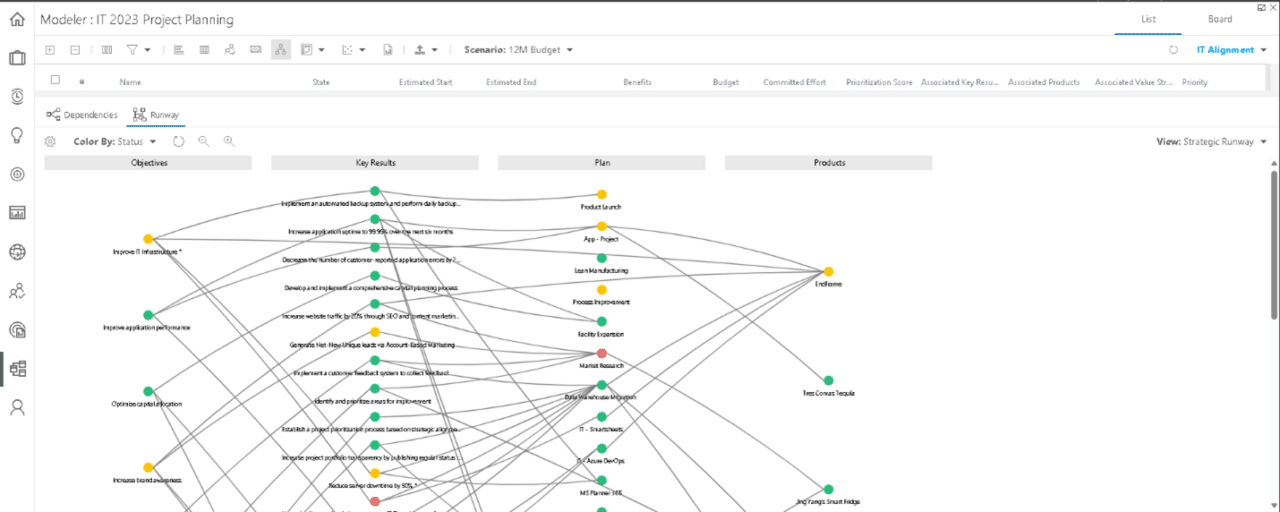Select the Lean Manufacturing plan node
Screen dimensions: 1280x512
(x=602, y=258)
